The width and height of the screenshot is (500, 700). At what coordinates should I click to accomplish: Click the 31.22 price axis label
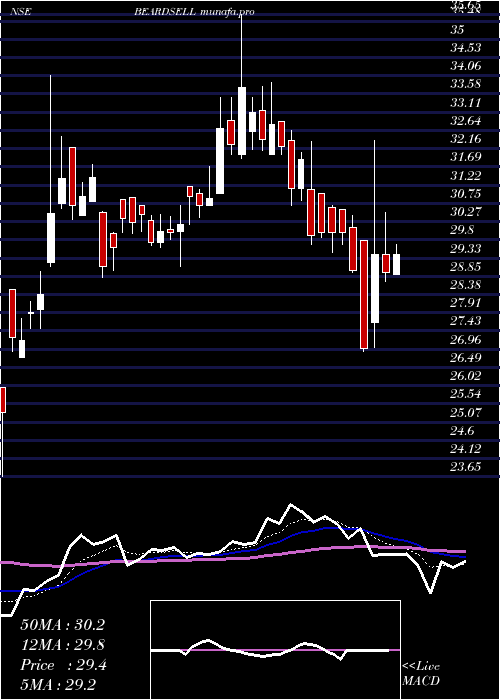[x=465, y=175]
